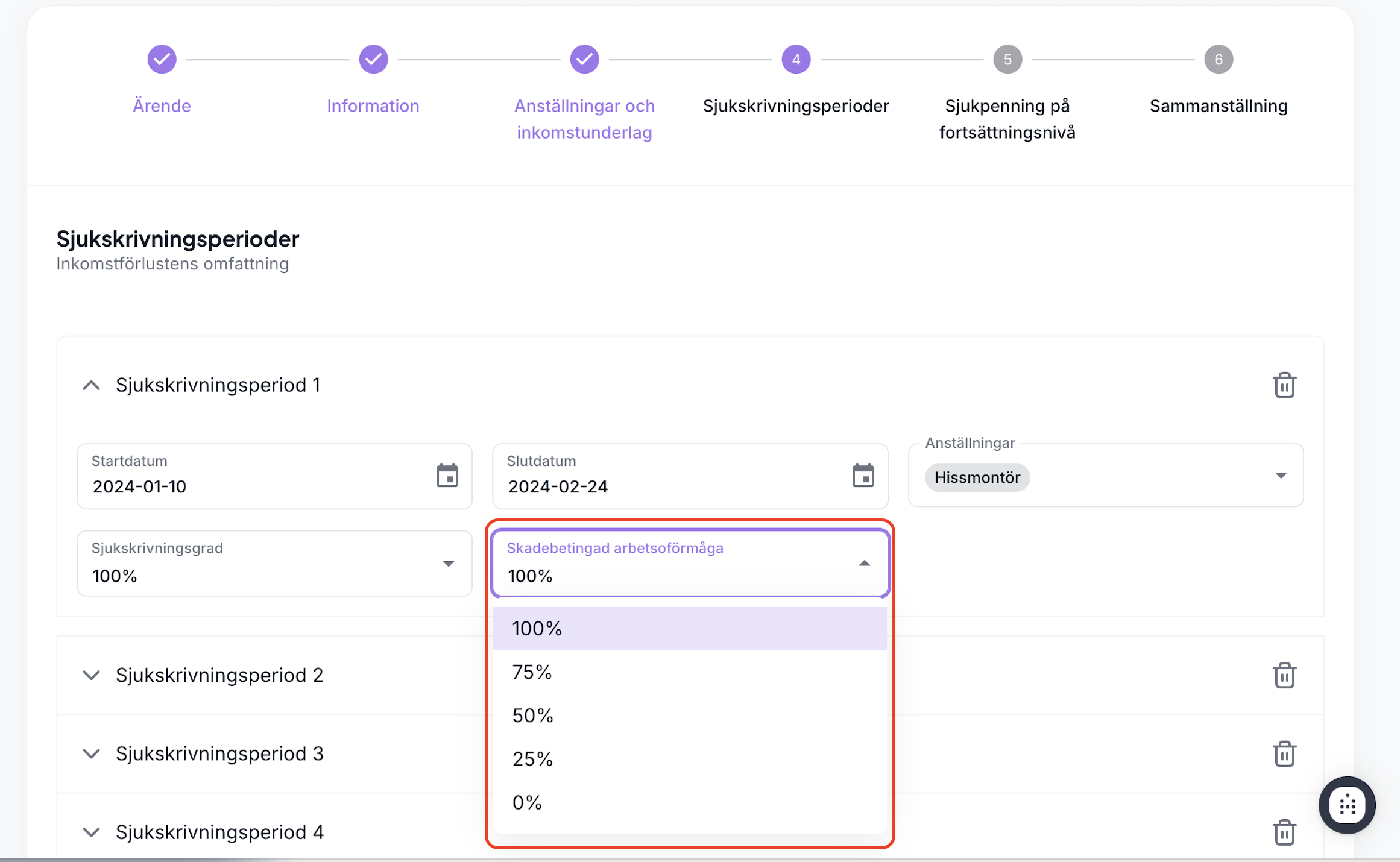Collapse Sjukskrivningsperiod 1 section

[91, 385]
